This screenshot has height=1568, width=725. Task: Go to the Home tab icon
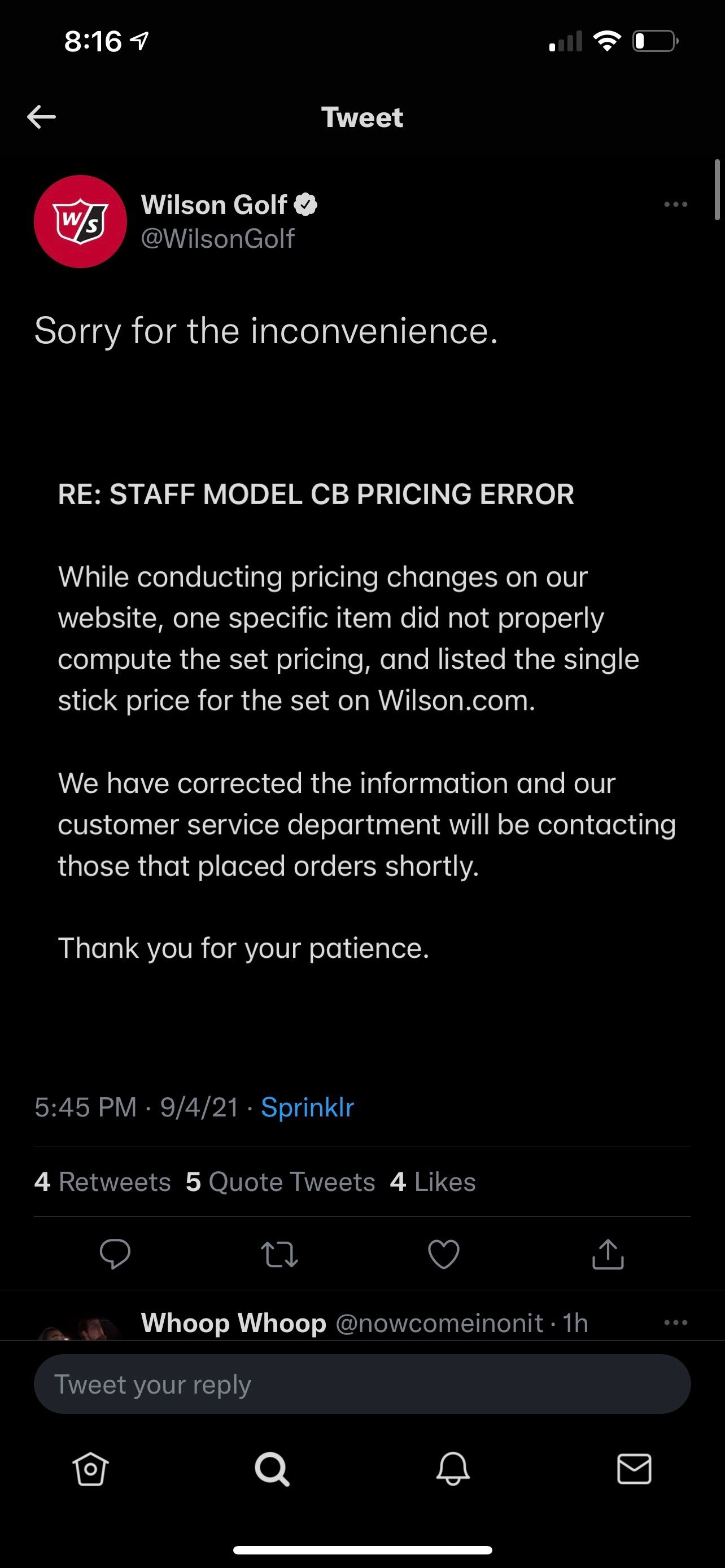[91, 1469]
